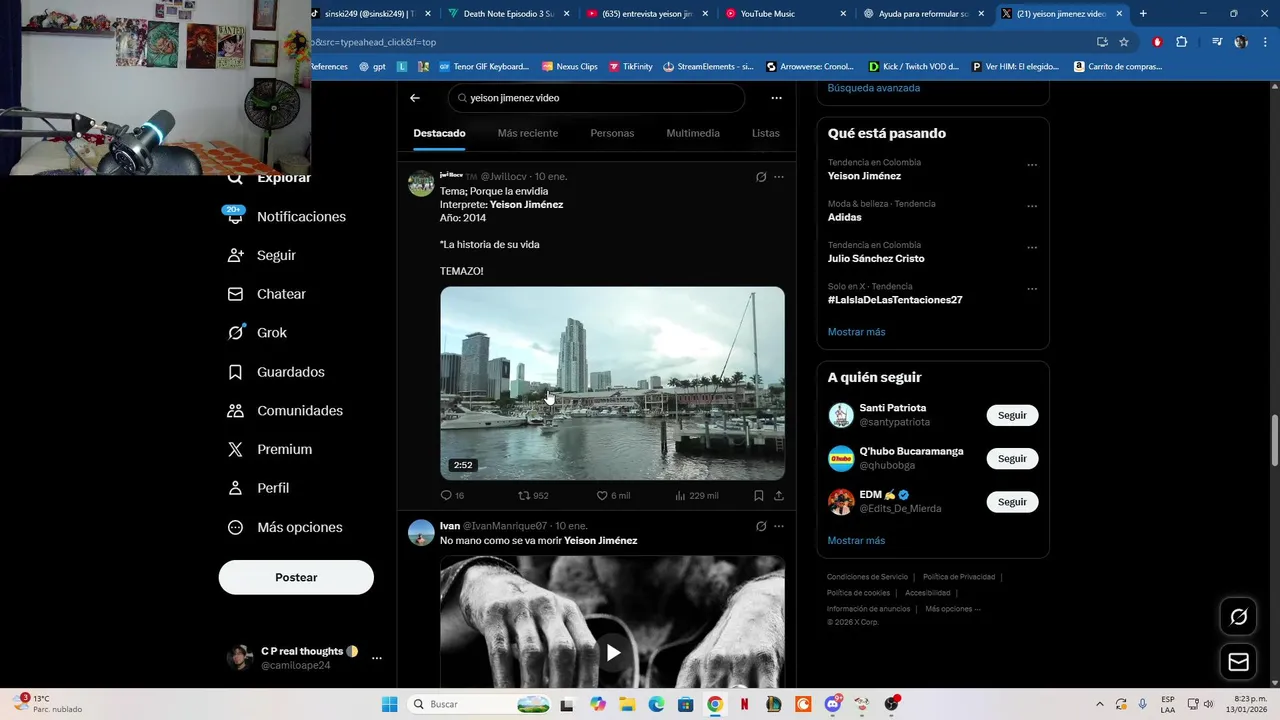Switch to the Multimedia tab
Viewport: 1280px width, 720px height.
click(693, 133)
